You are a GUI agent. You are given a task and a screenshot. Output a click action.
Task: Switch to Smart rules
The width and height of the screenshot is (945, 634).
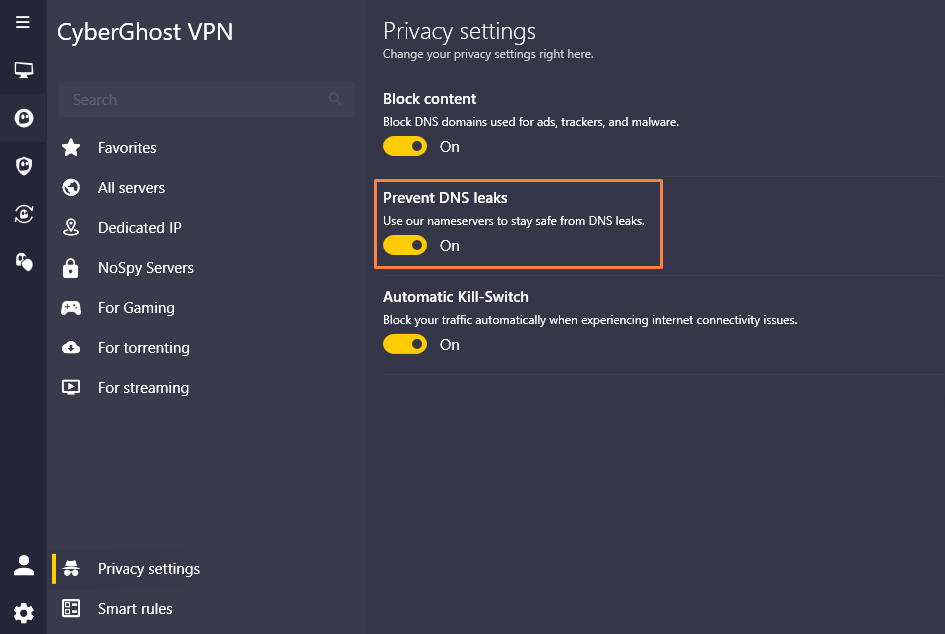(x=135, y=608)
